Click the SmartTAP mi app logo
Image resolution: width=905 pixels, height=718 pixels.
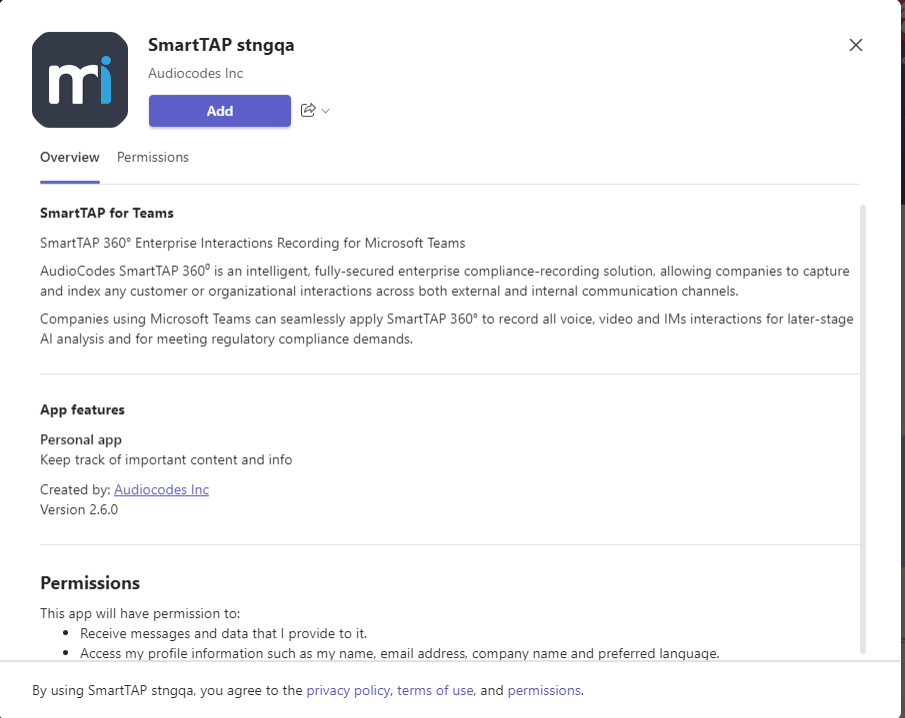point(80,80)
